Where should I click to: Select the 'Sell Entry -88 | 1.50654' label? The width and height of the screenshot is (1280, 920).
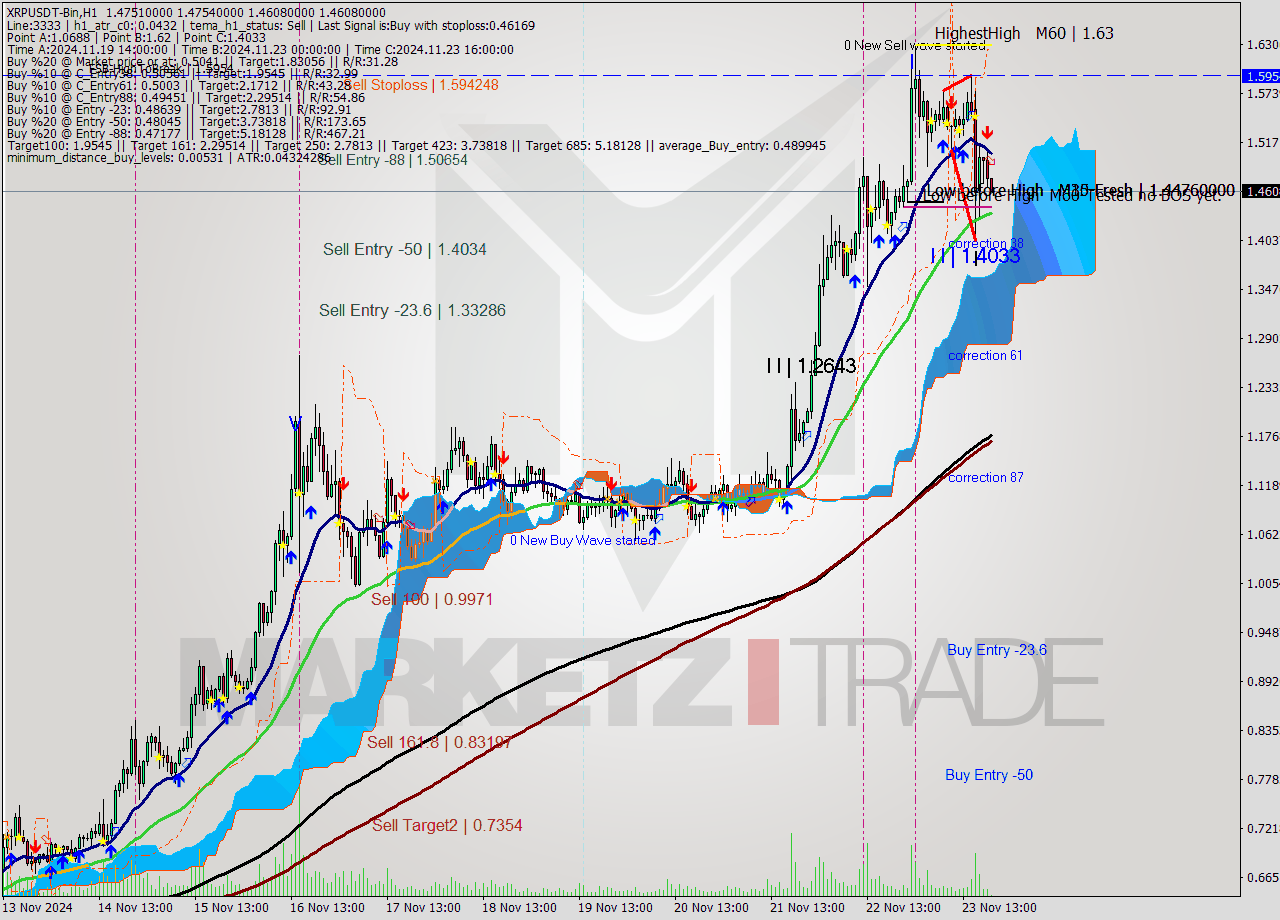tap(392, 159)
